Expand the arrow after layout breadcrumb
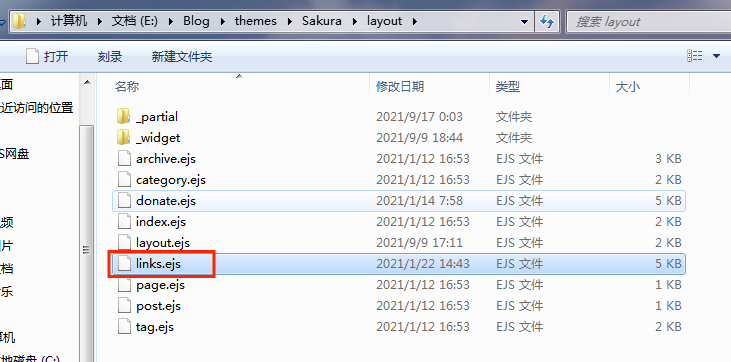The image size is (731, 362). 414,21
